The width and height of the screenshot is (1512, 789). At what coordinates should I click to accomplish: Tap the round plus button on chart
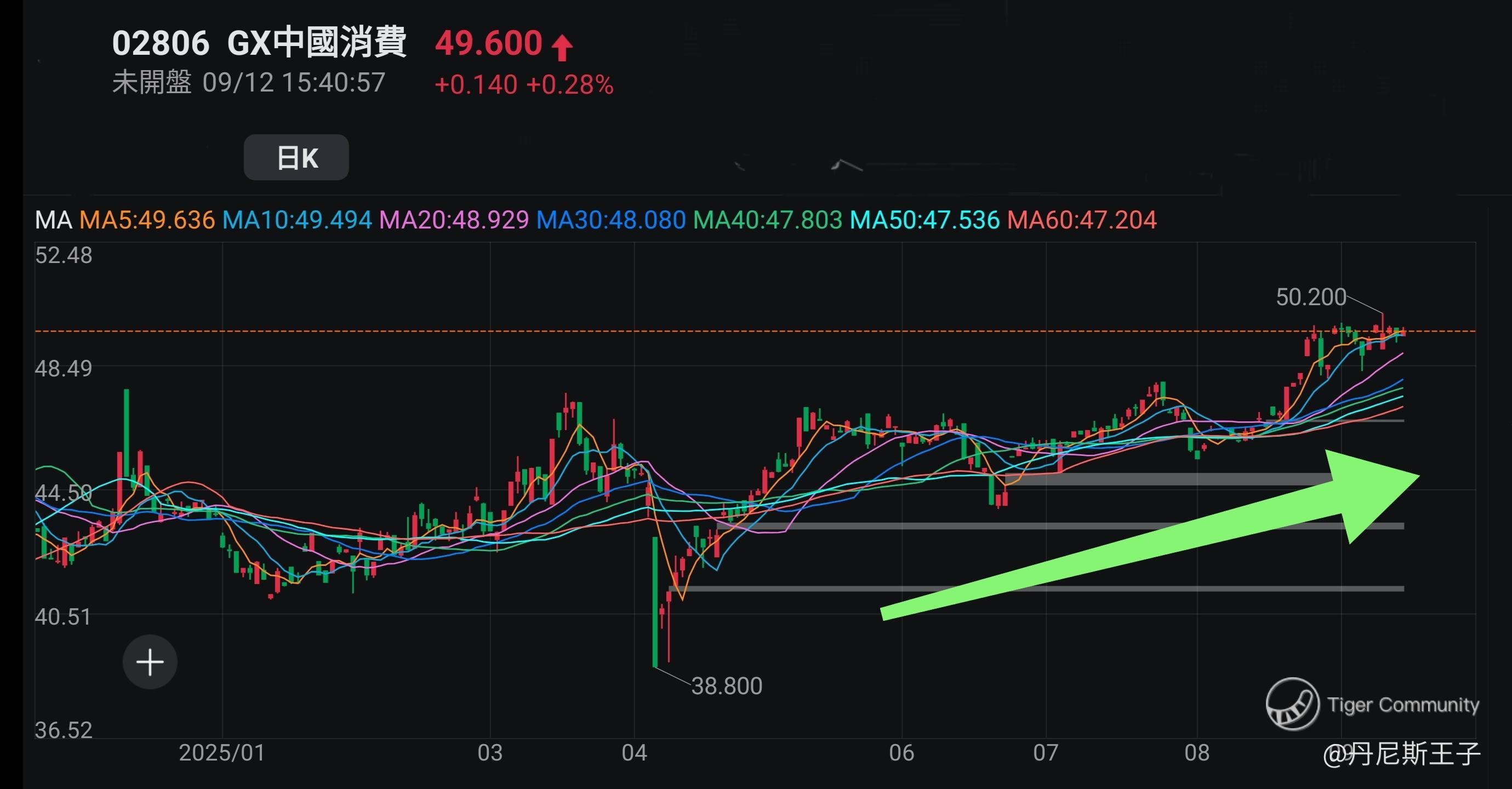[150, 662]
